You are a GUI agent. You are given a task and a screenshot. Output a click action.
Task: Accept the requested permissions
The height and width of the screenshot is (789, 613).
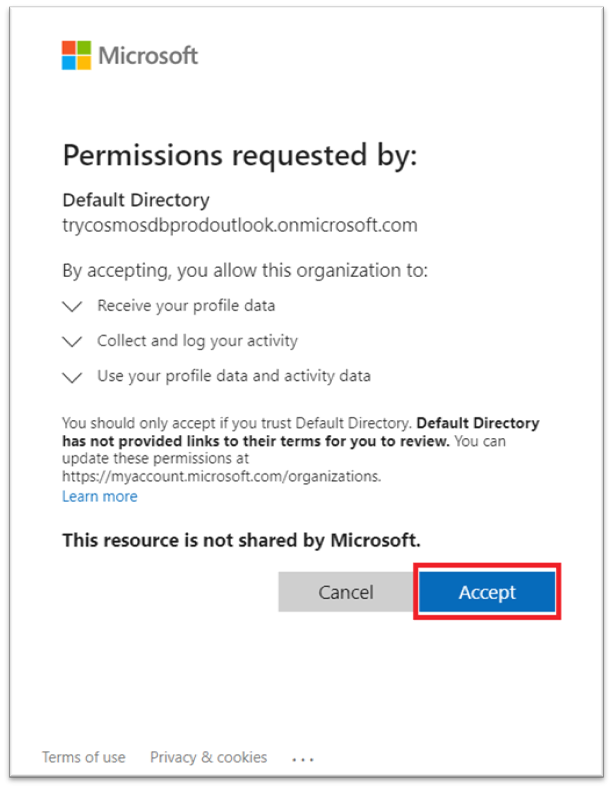(x=487, y=592)
